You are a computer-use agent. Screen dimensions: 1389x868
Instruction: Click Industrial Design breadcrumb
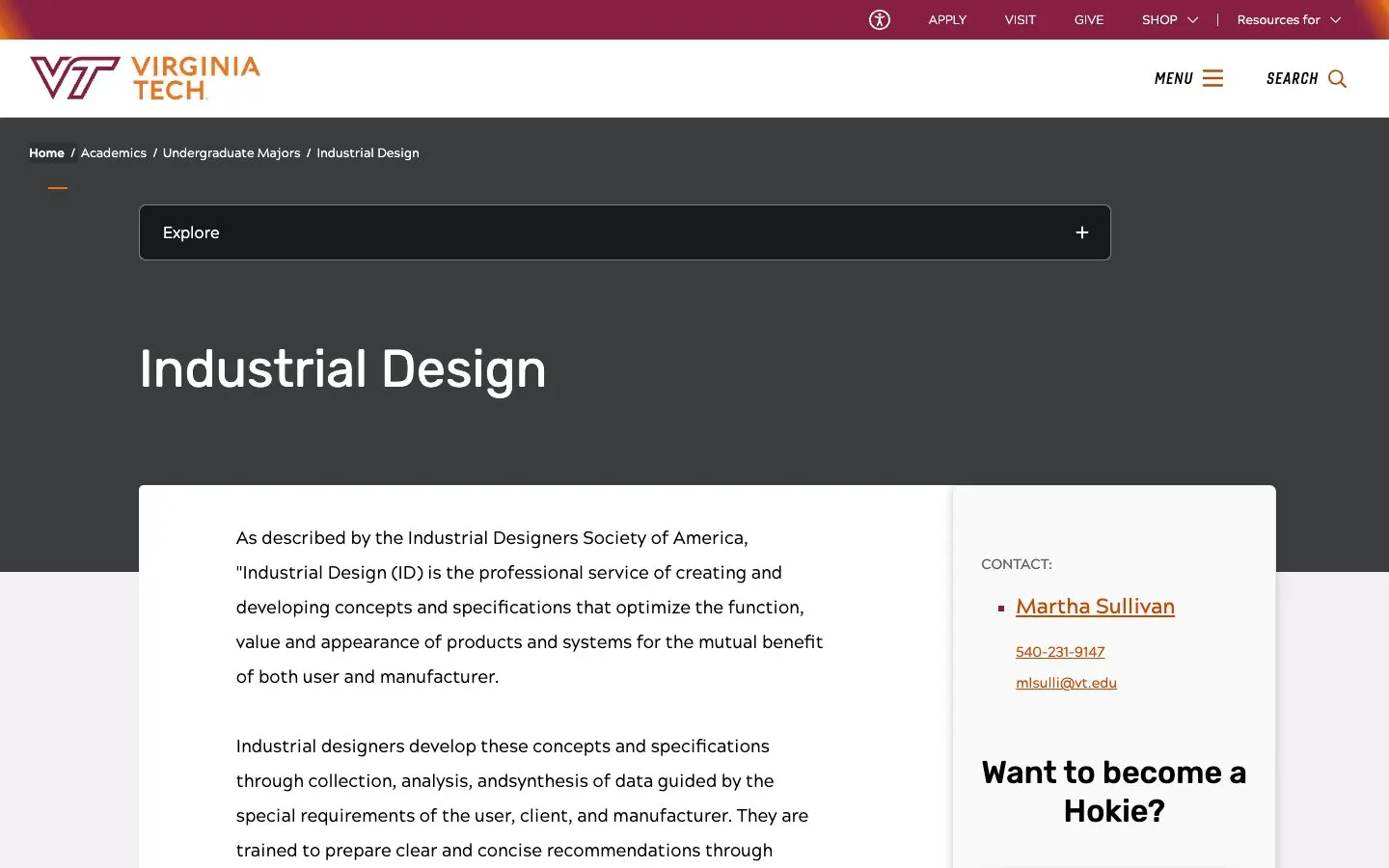(x=368, y=152)
